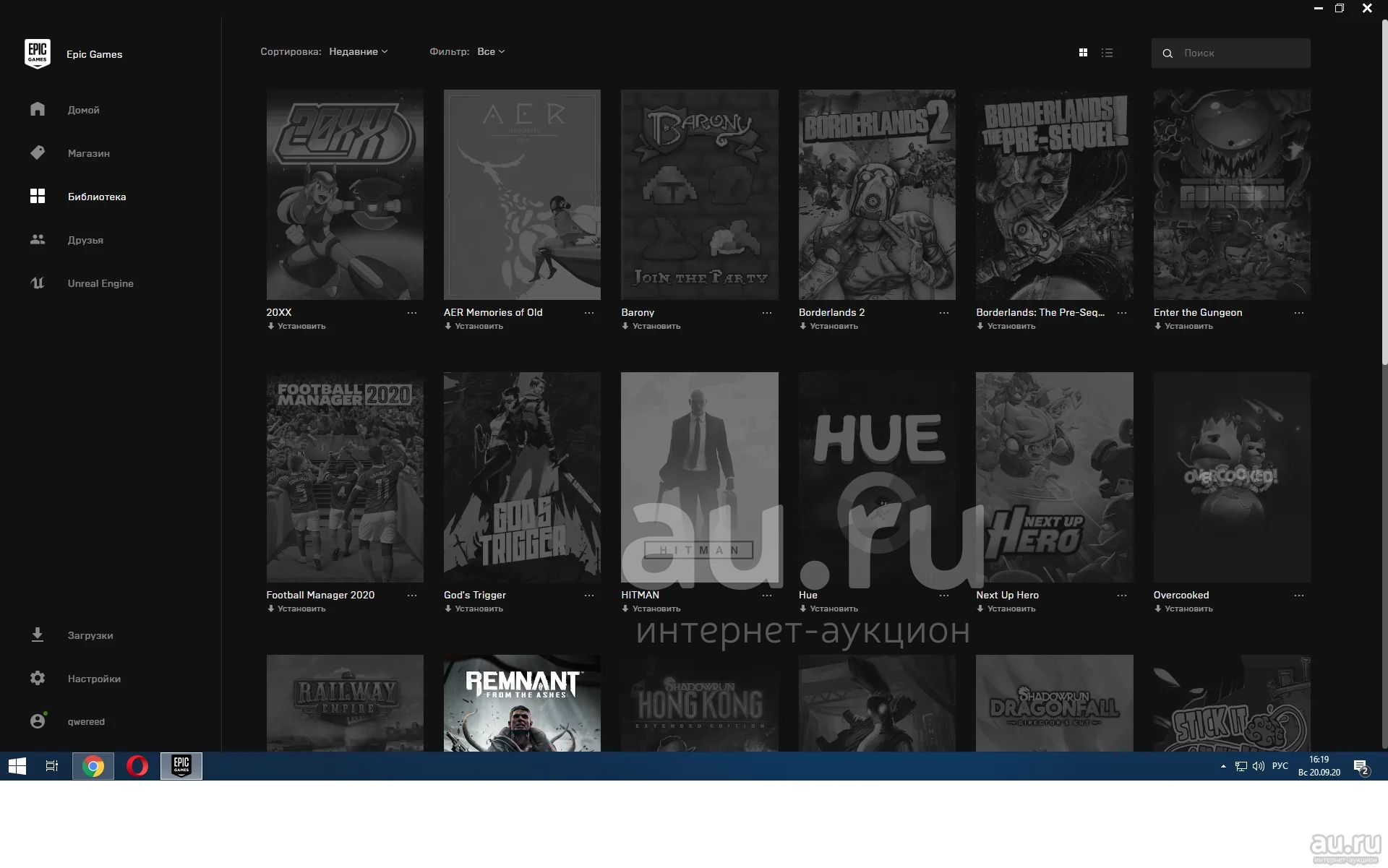1388x868 pixels.
Task: Click the Epic Games logo icon
Action: point(37,53)
